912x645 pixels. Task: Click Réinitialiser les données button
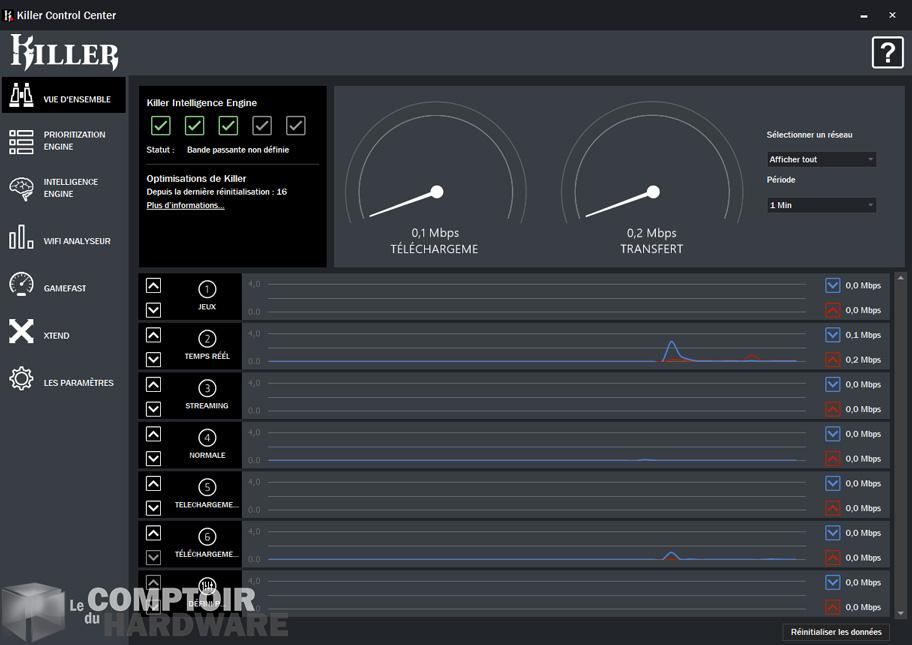[836, 632]
